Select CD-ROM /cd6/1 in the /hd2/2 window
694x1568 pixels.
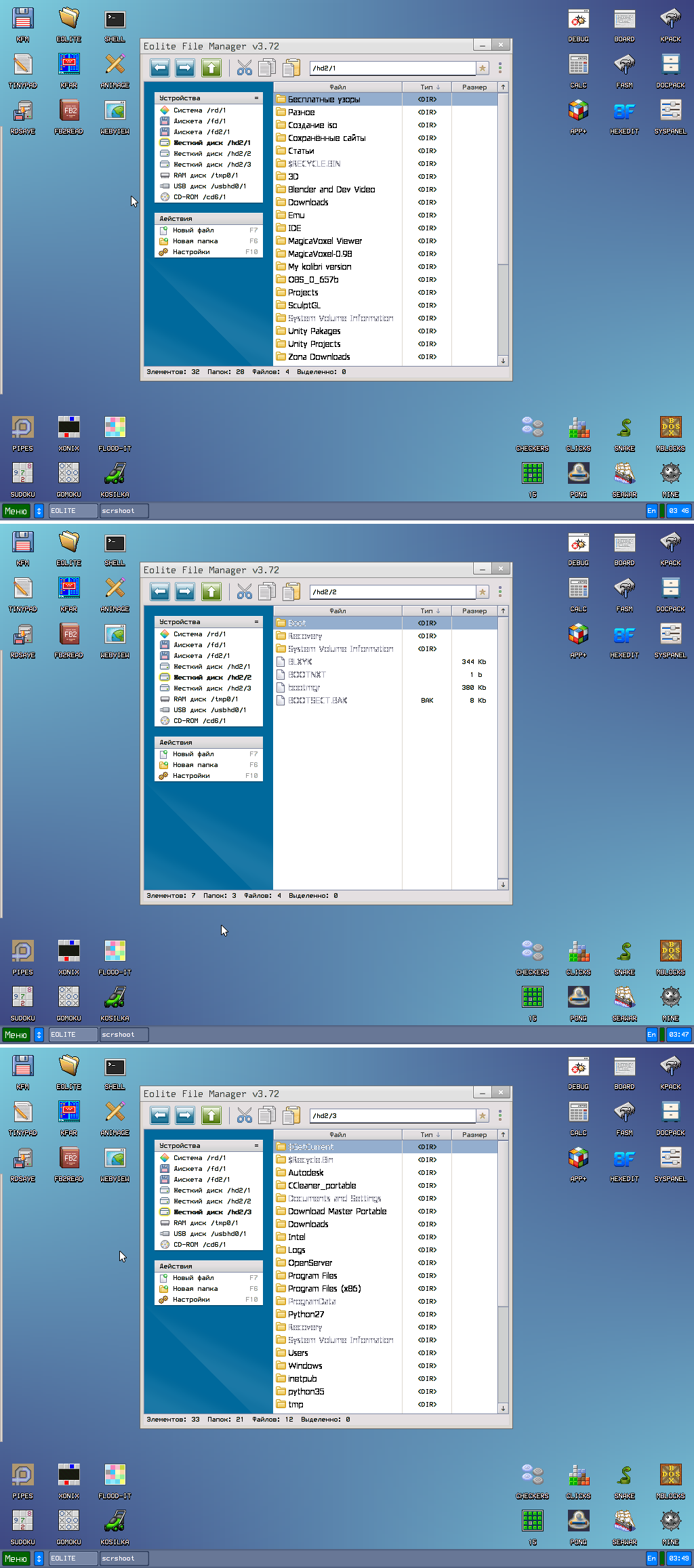[199, 721]
